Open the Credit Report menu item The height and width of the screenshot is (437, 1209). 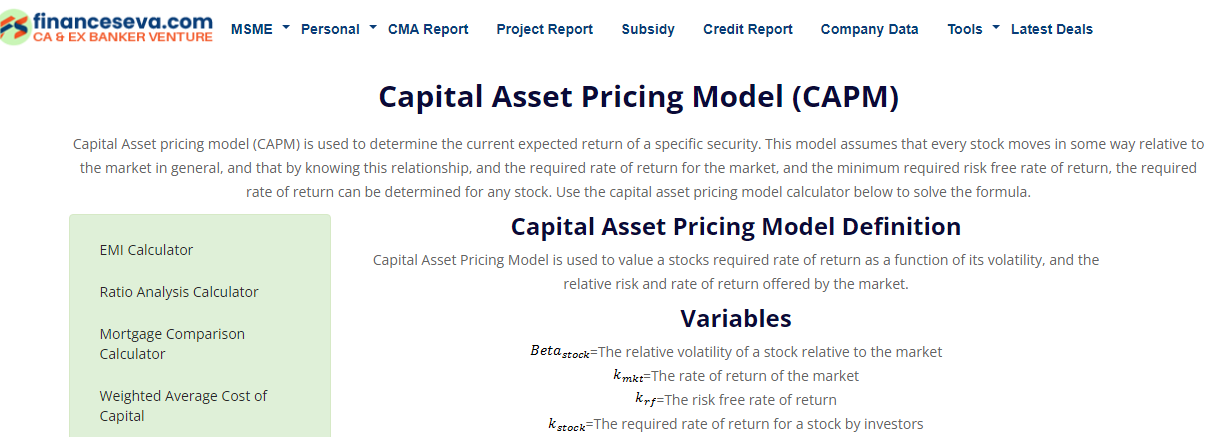(x=747, y=29)
